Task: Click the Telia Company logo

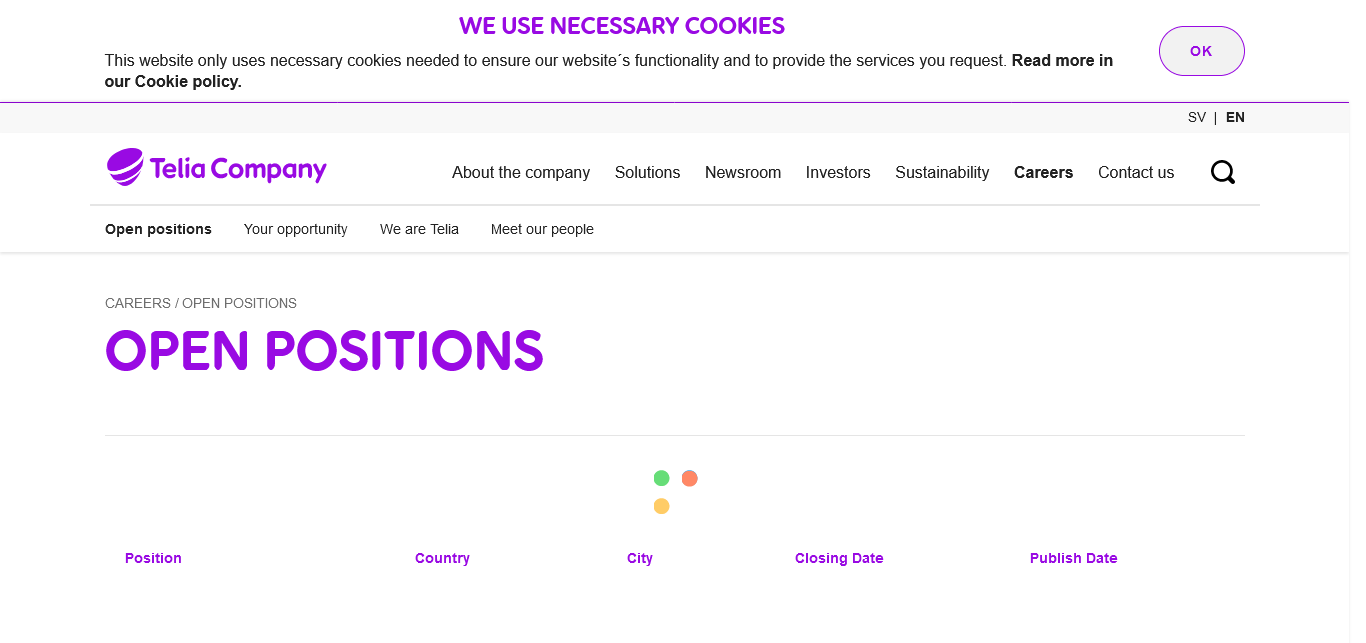Action: coord(217,168)
